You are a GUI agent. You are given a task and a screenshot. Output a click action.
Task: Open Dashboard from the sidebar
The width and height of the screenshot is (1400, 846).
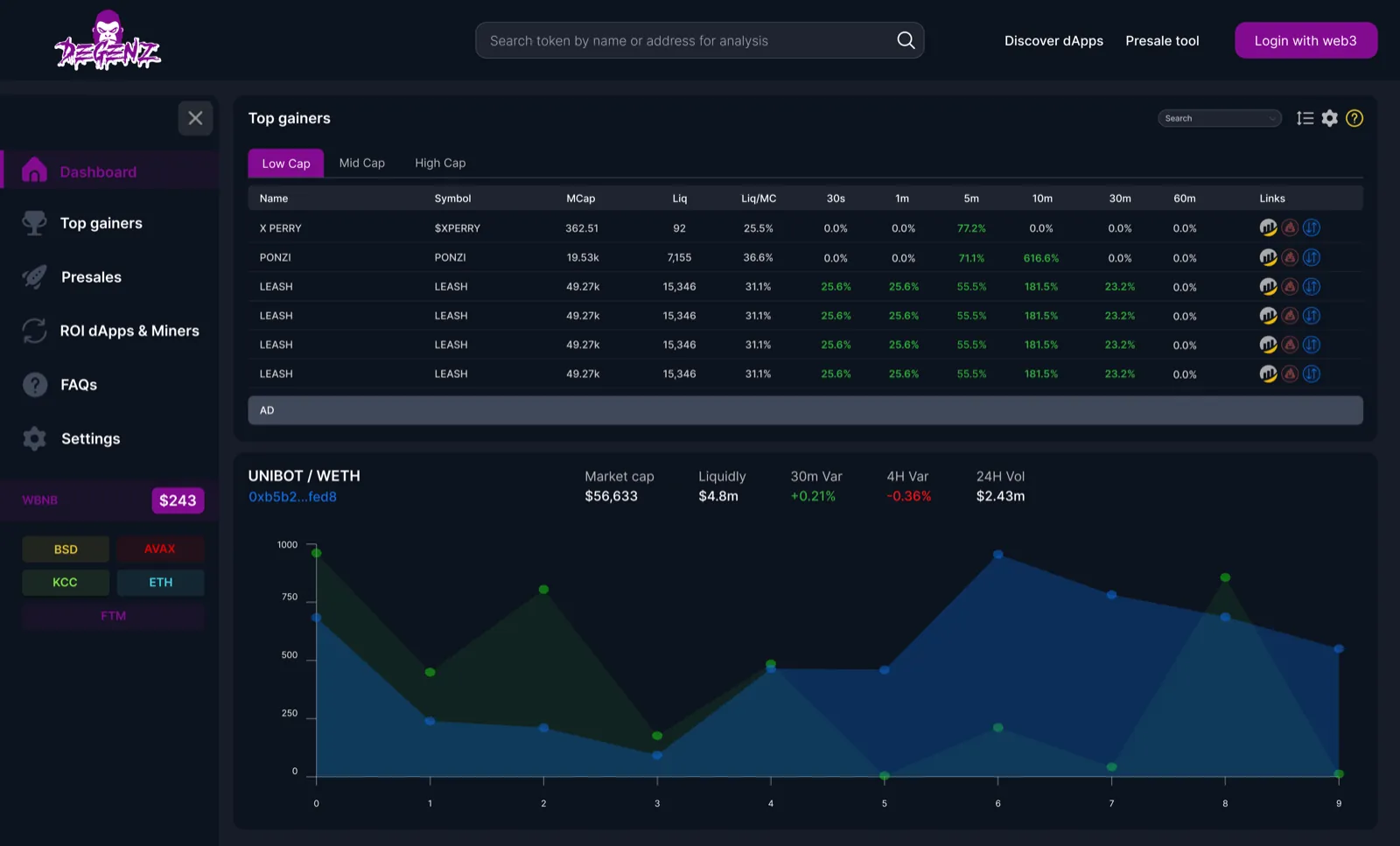coord(109,171)
